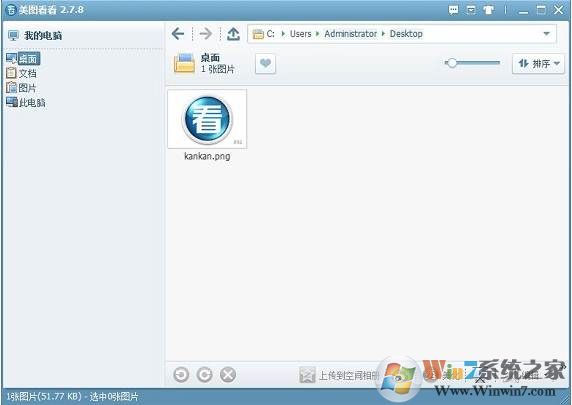Change skin with the T-shirt icon
This screenshot has height=405, width=572.
click(489, 10)
